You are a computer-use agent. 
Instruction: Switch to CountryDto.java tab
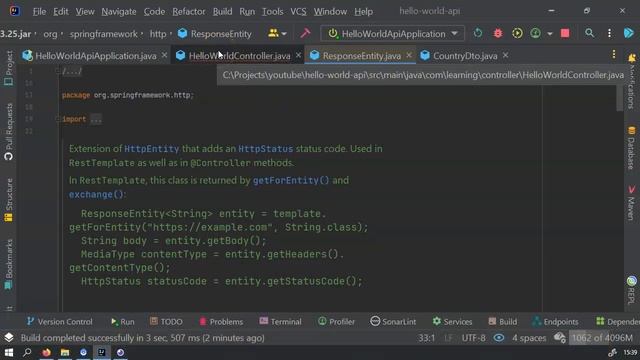pos(465,56)
